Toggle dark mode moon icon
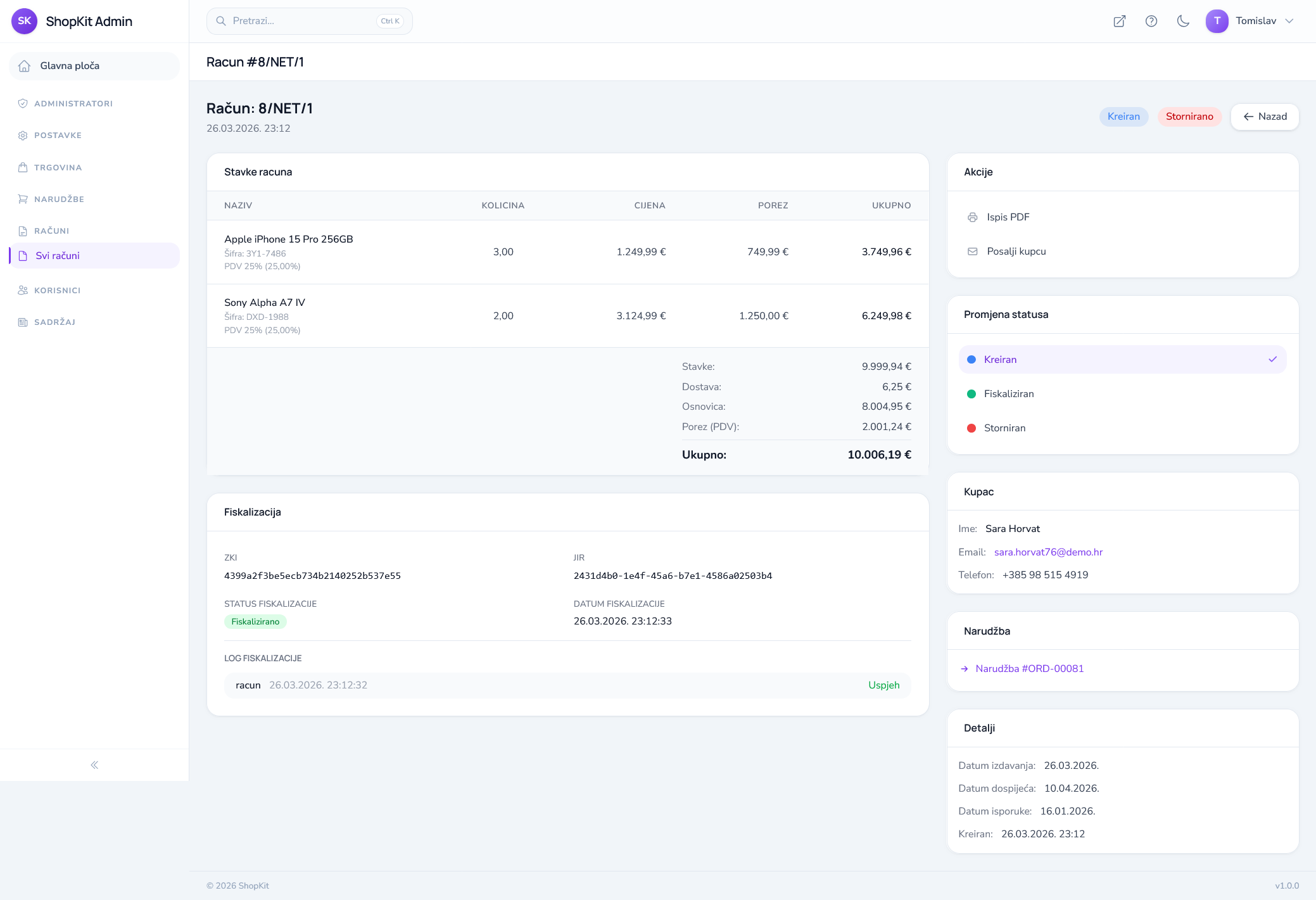The height and width of the screenshot is (900, 1316). [x=1183, y=21]
